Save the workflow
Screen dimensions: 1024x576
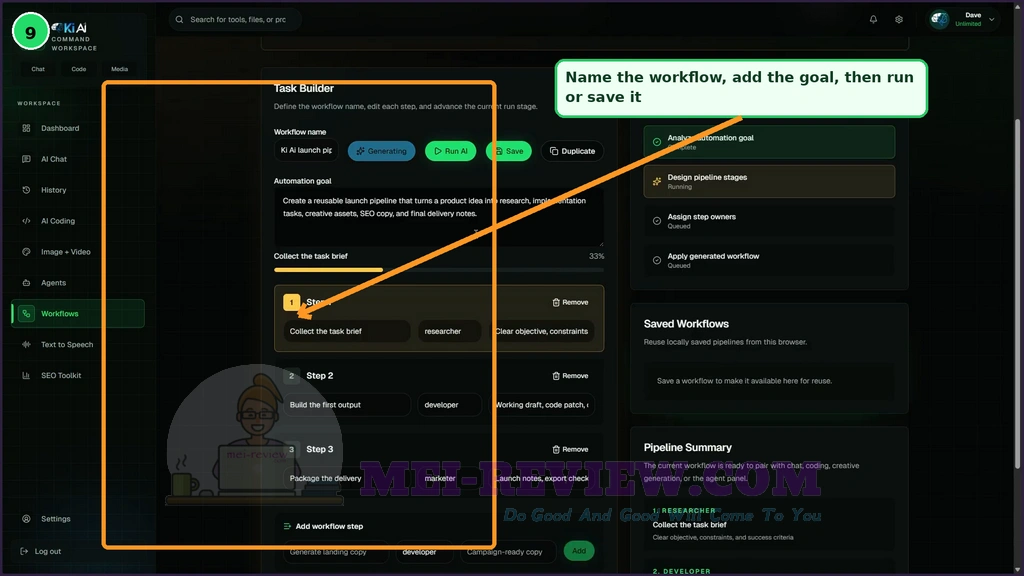tap(509, 151)
